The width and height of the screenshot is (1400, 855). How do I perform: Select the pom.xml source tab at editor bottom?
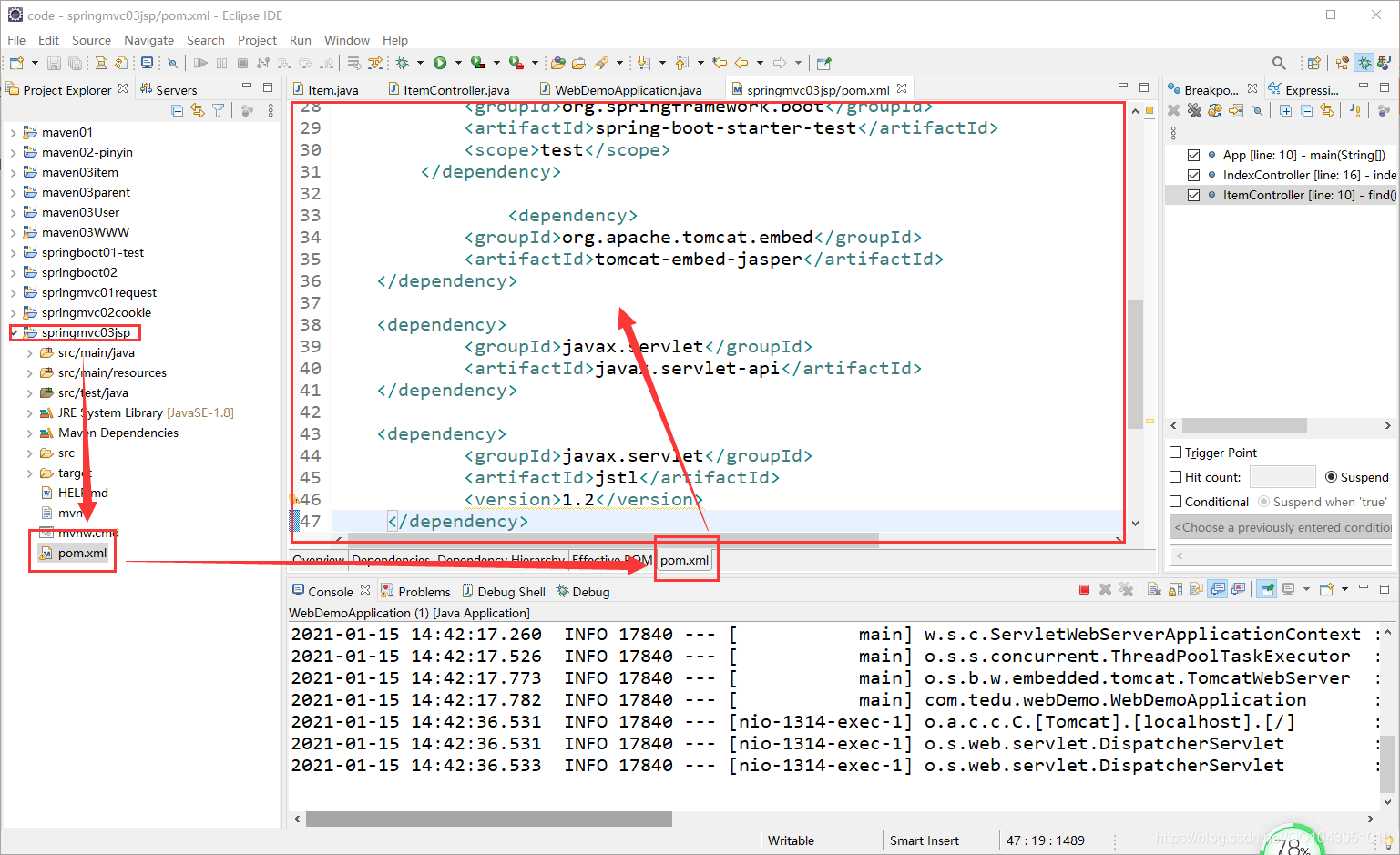[x=684, y=560]
